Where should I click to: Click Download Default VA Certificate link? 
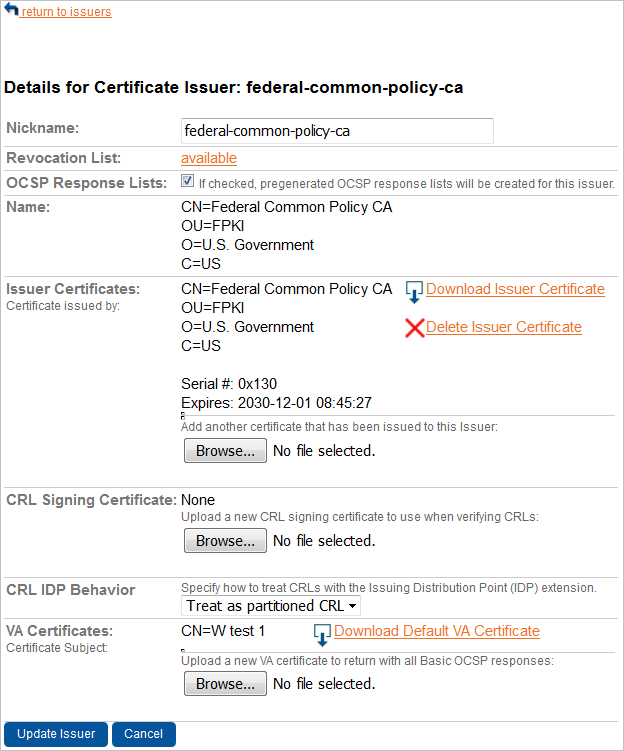coord(437,631)
